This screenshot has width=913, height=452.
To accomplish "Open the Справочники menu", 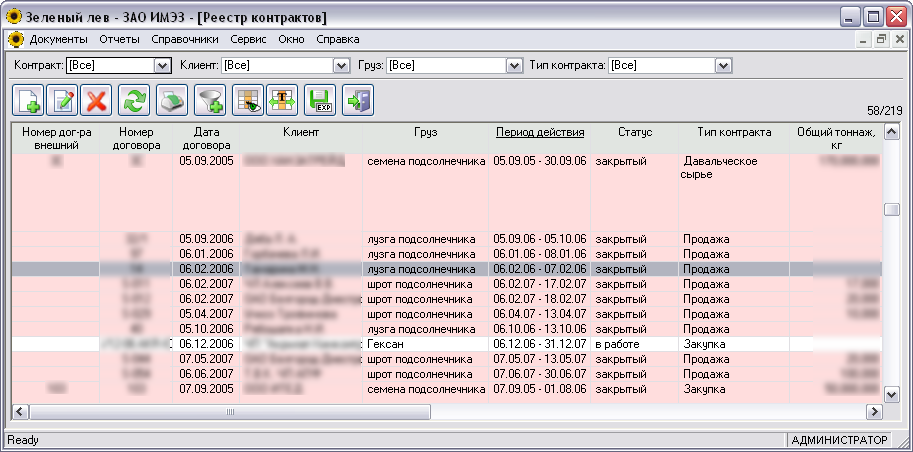I will click(185, 40).
